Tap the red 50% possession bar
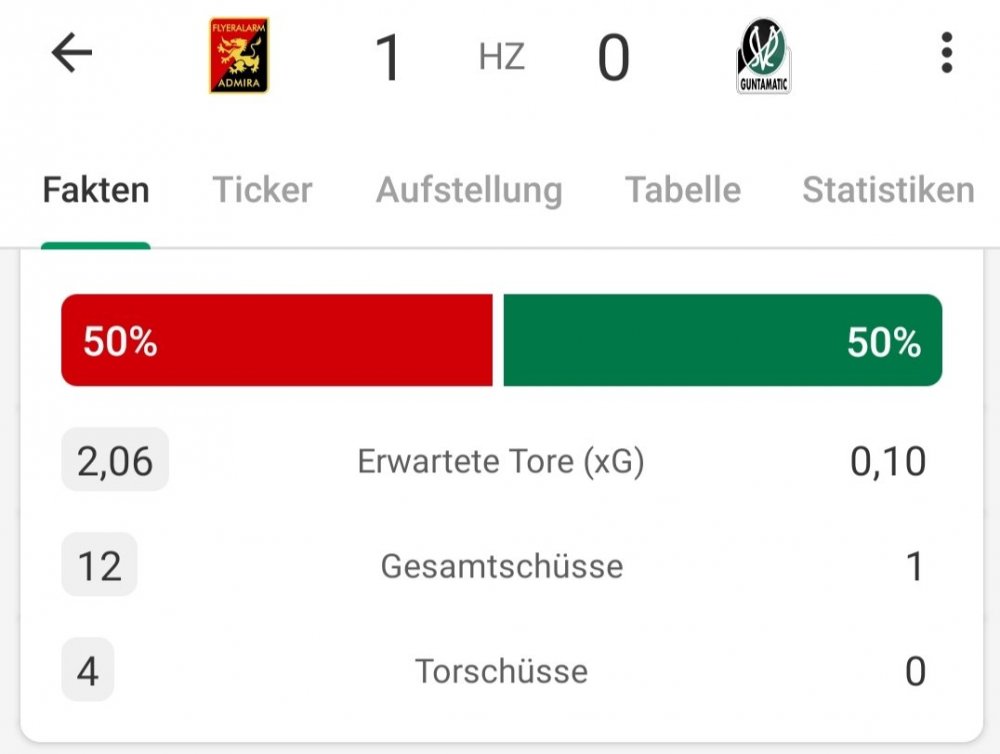The height and width of the screenshot is (754, 1000). (x=277, y=340)
